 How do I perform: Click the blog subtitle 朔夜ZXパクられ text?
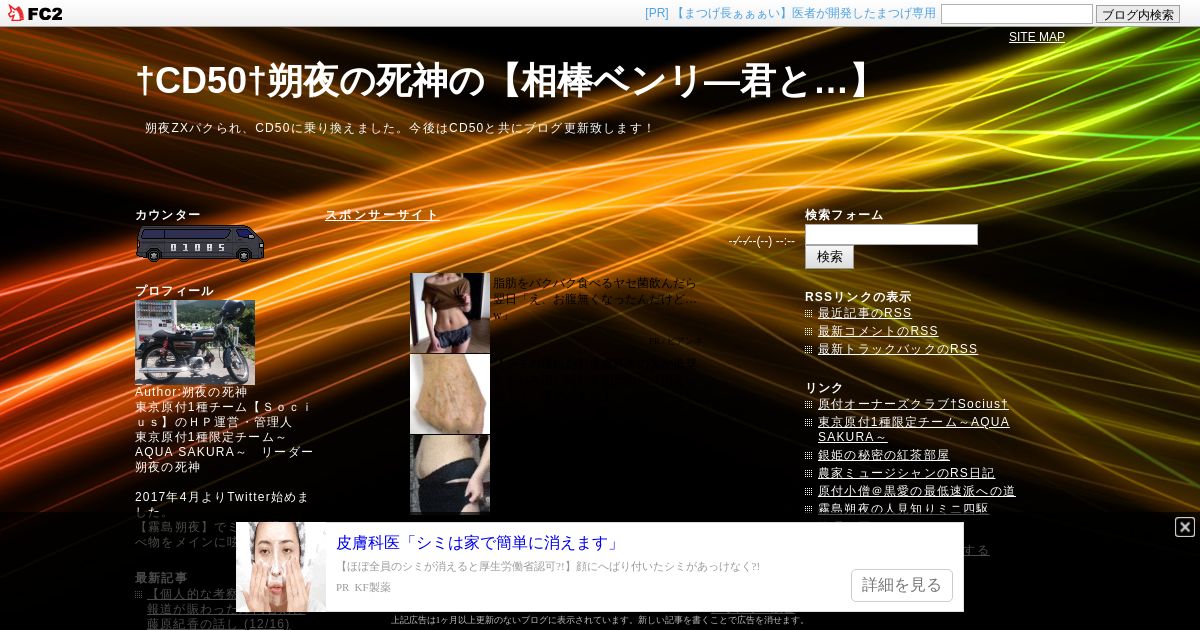click(x=400, y=128)
